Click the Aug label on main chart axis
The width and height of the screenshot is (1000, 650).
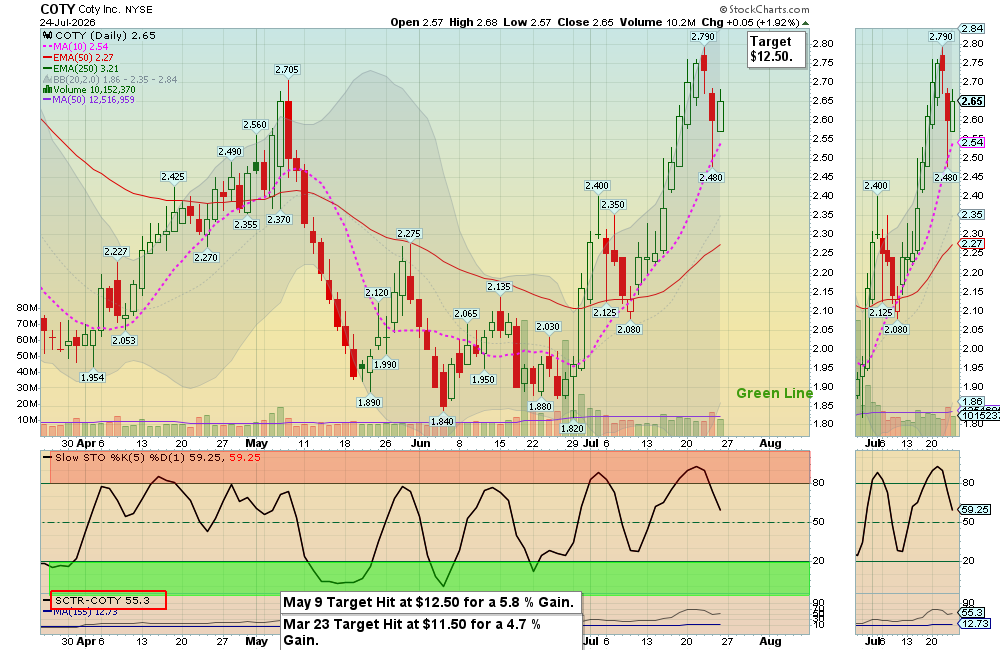(770, 443)
